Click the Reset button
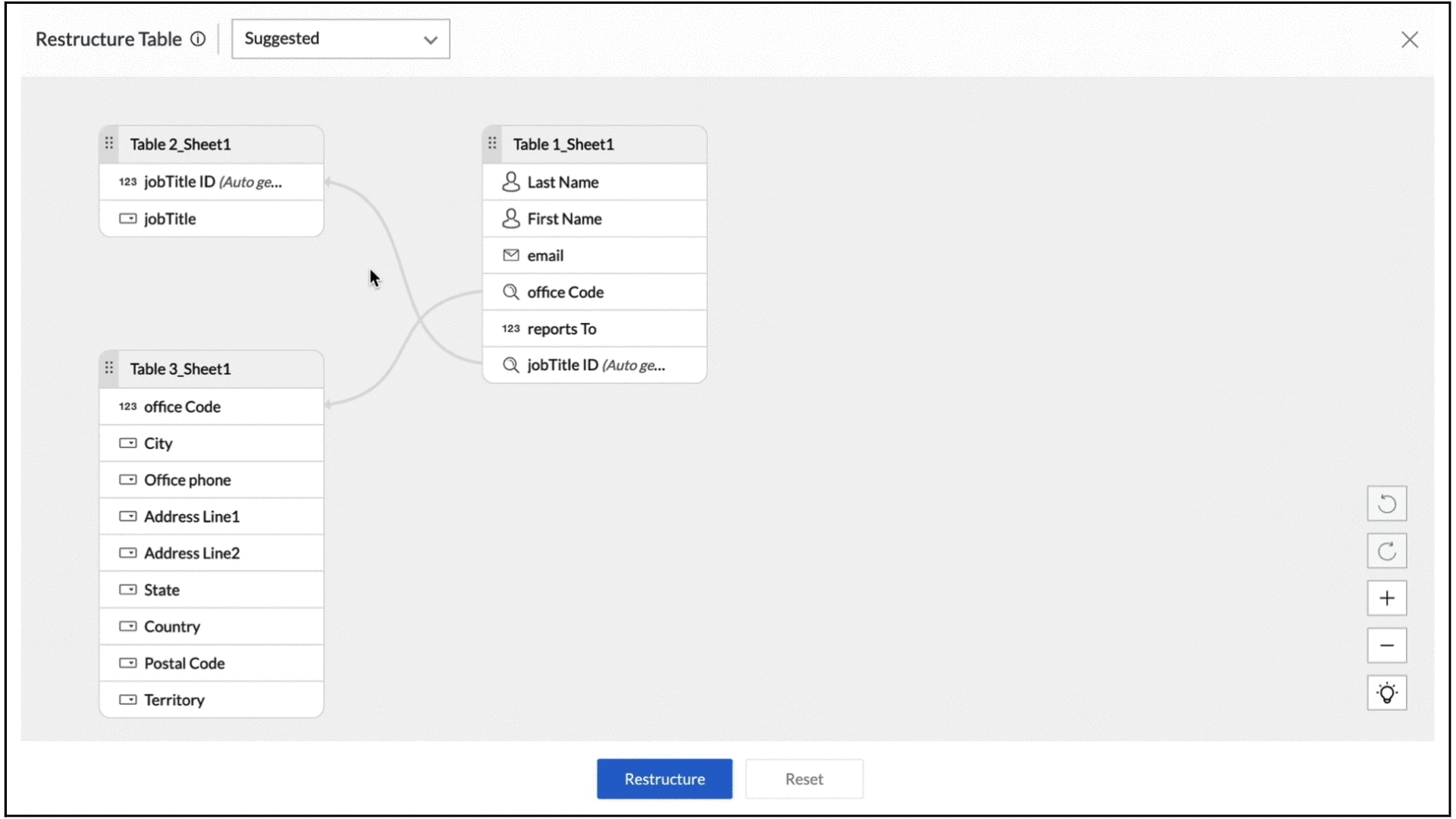This screenshot has height=819, width=1456. 804,779
